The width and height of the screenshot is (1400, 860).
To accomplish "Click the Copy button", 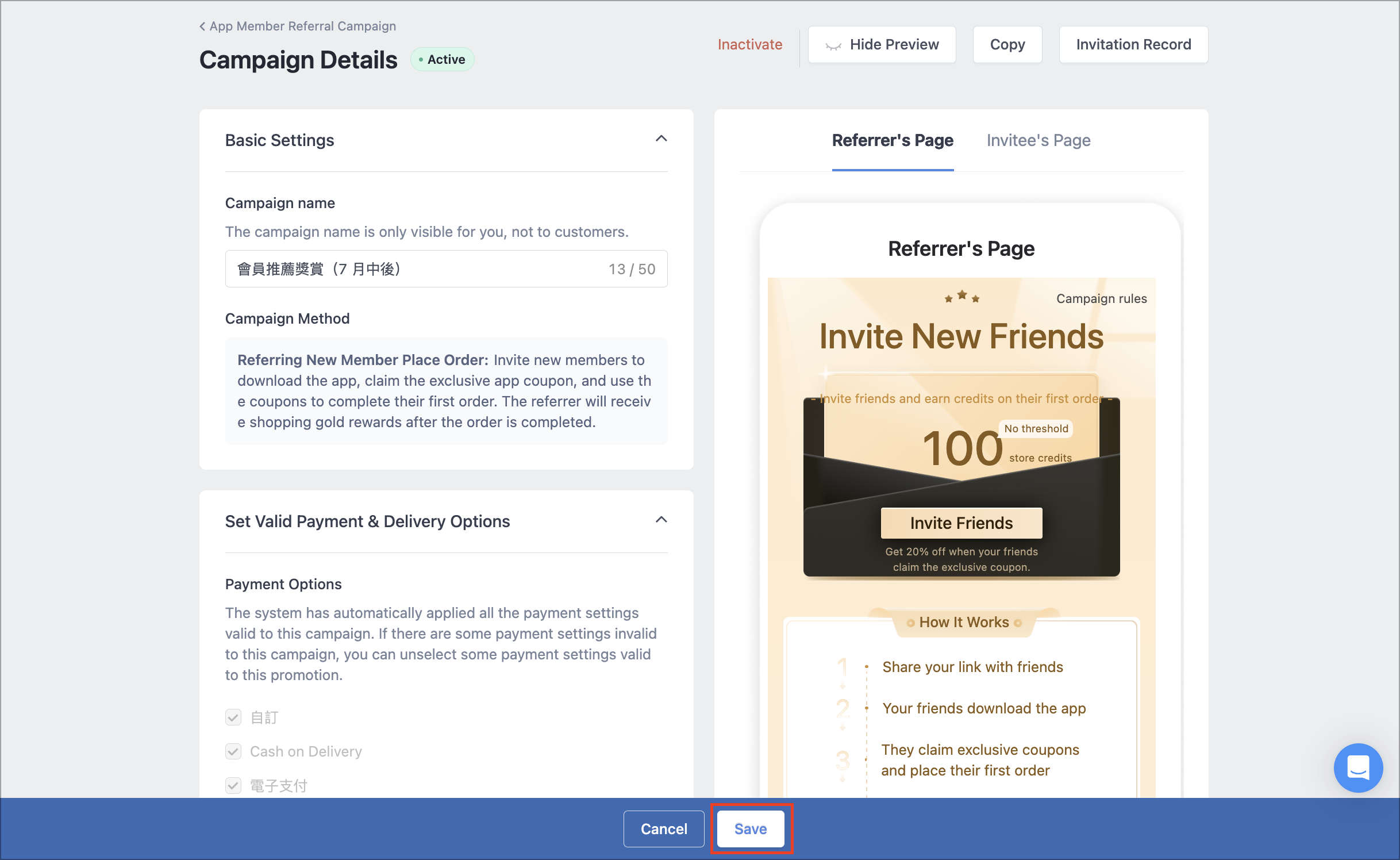I will [1007, 44].
